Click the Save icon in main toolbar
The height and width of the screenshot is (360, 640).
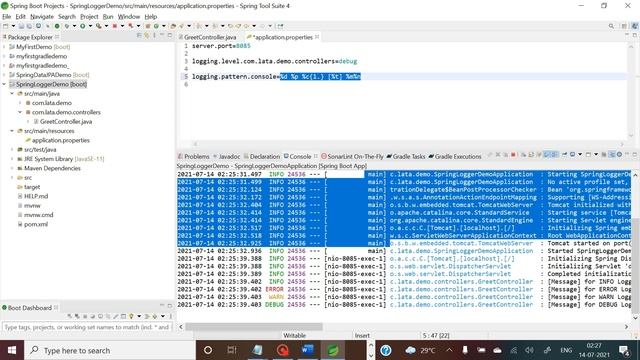click(21, 26)
